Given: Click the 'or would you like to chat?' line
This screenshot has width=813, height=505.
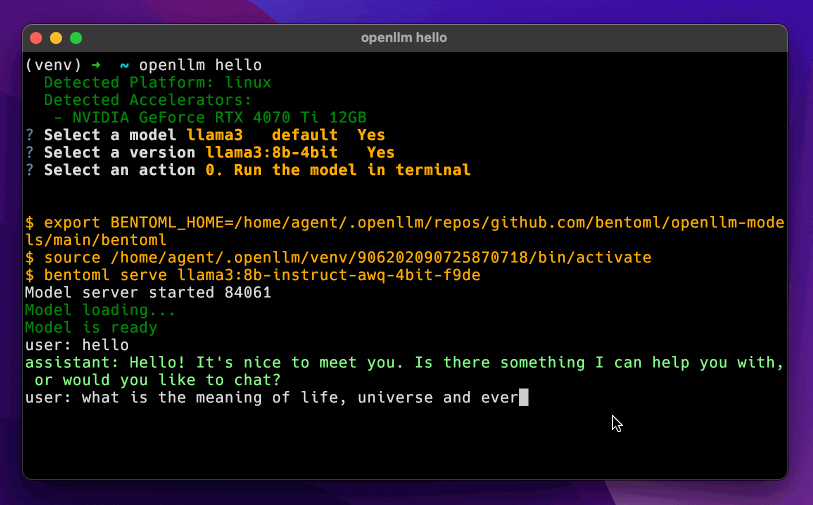Looking at the screenshot, I should (x=158, y=381).
